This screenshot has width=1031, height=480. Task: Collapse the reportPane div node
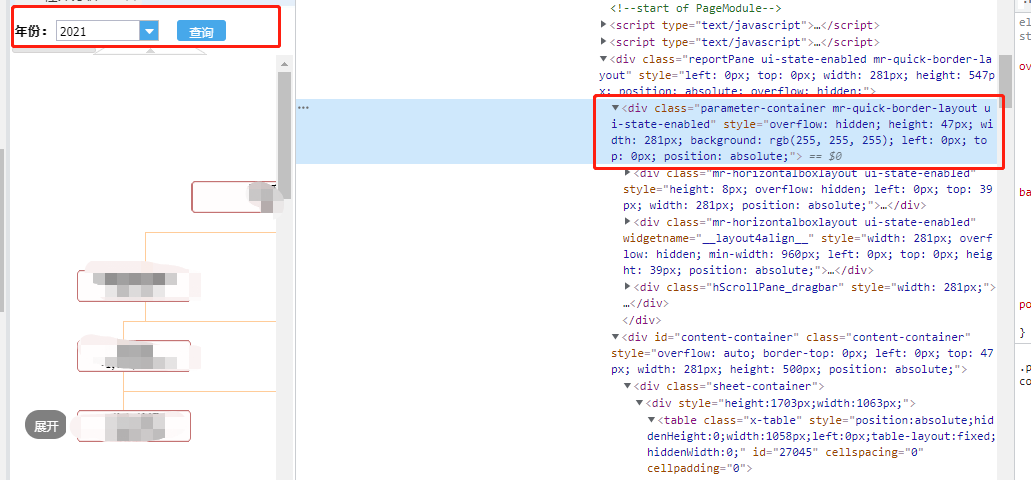pos(604,59)
